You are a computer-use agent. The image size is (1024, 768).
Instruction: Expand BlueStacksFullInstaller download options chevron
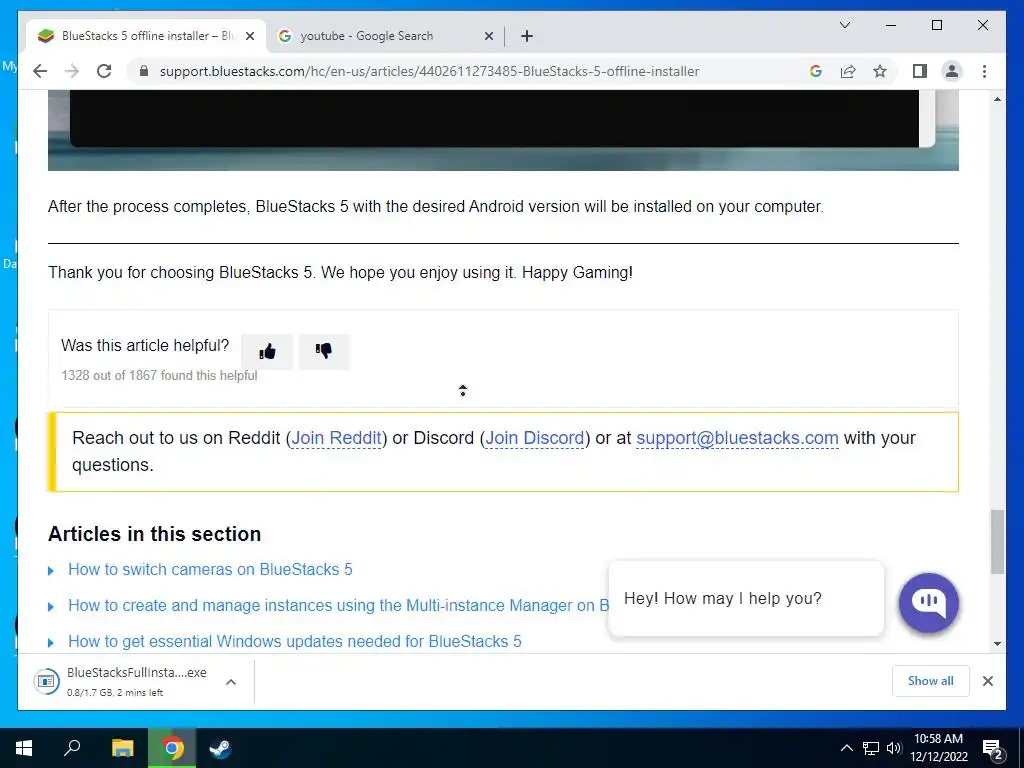coord(231,682)
